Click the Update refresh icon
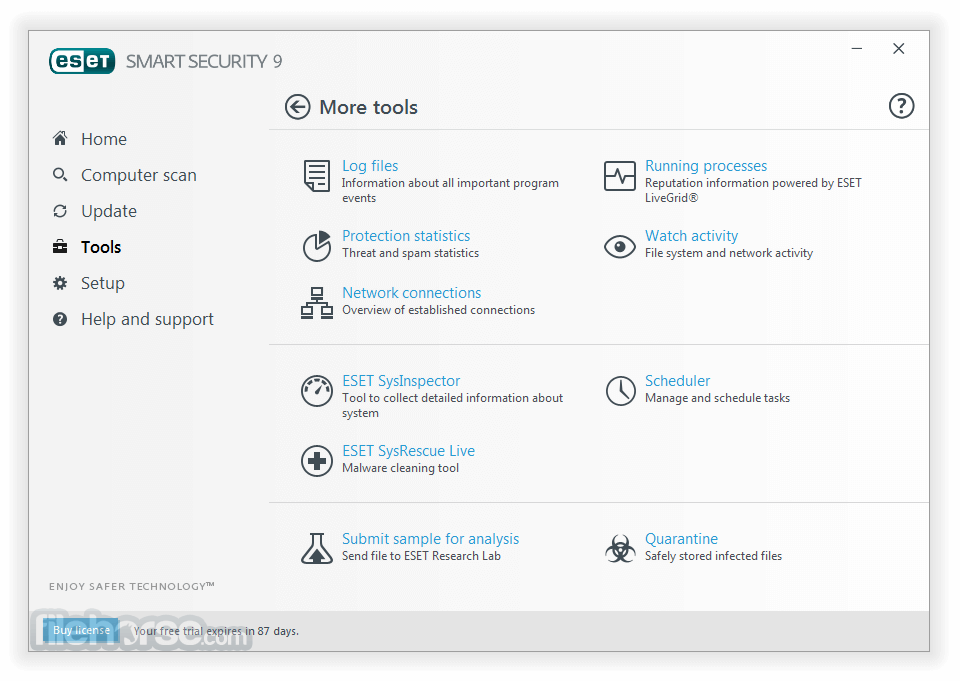The image size is (960, 681). point(60,211)
